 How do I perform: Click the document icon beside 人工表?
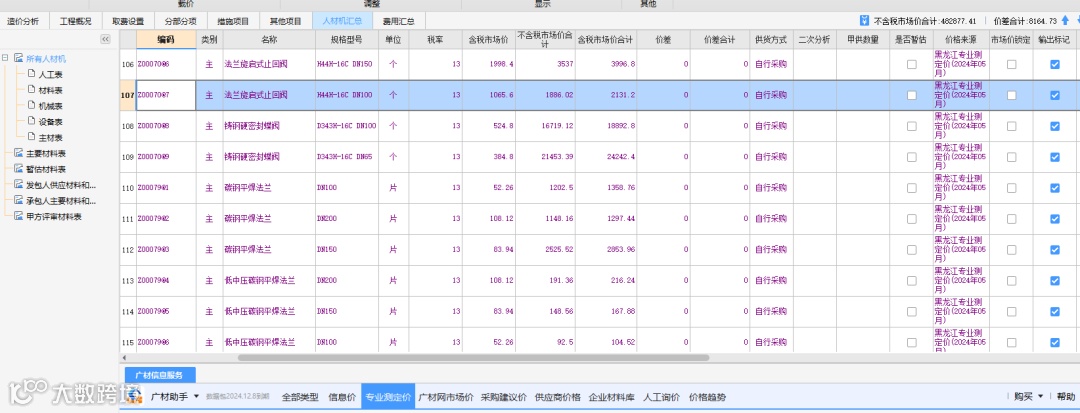click(31, 74)
